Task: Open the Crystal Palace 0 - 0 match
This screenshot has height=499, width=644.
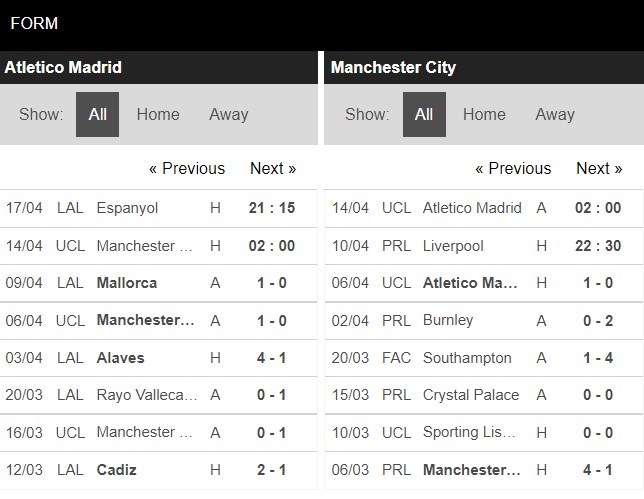Action: (484, 395)
